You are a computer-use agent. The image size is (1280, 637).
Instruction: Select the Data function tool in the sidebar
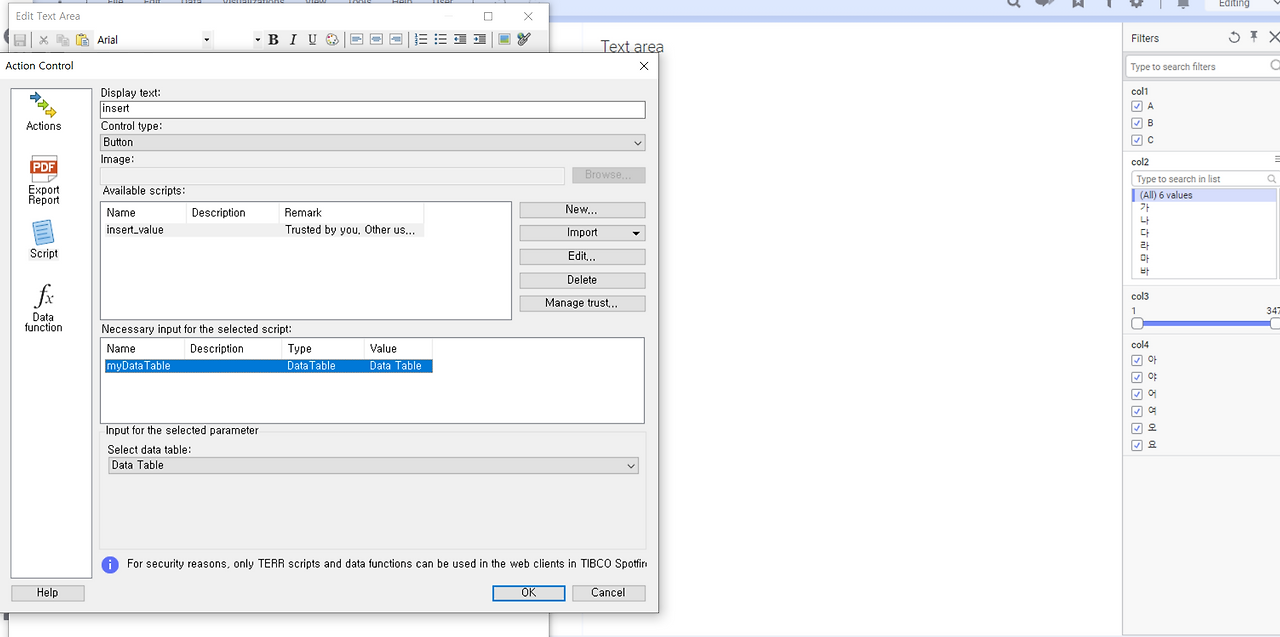(43, 310)
